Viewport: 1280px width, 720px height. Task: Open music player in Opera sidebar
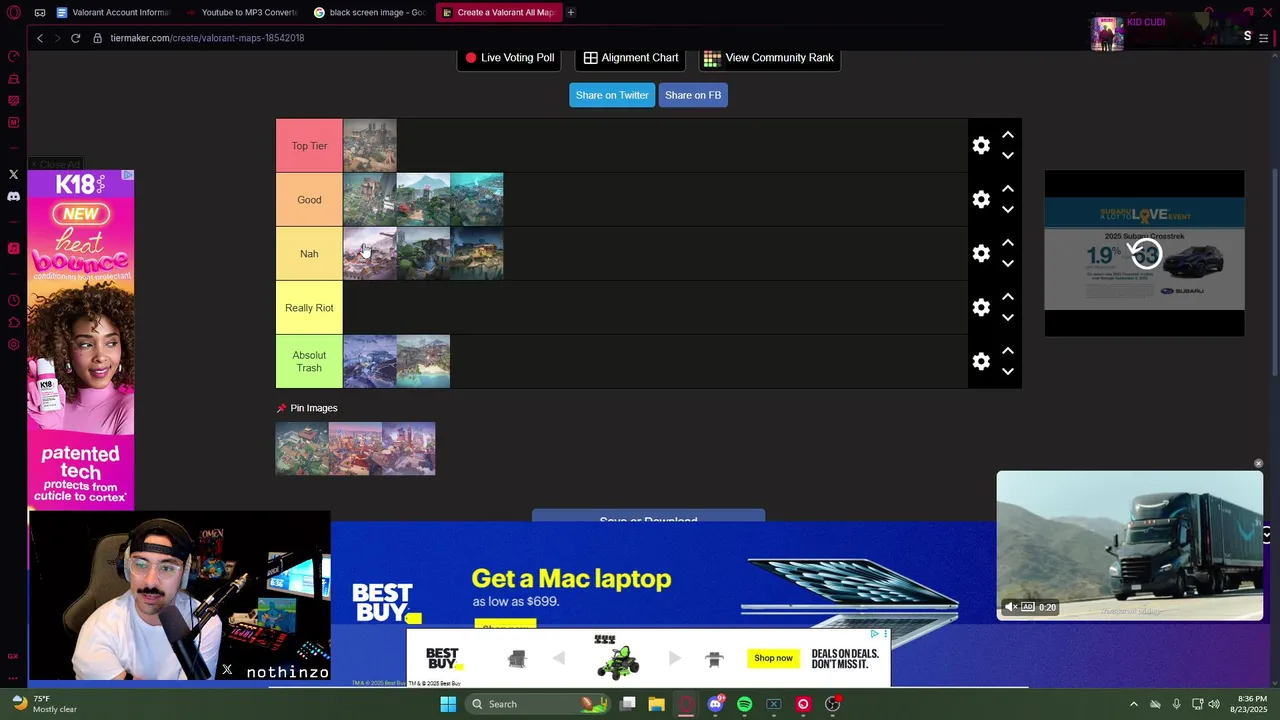tap(14, 248)
